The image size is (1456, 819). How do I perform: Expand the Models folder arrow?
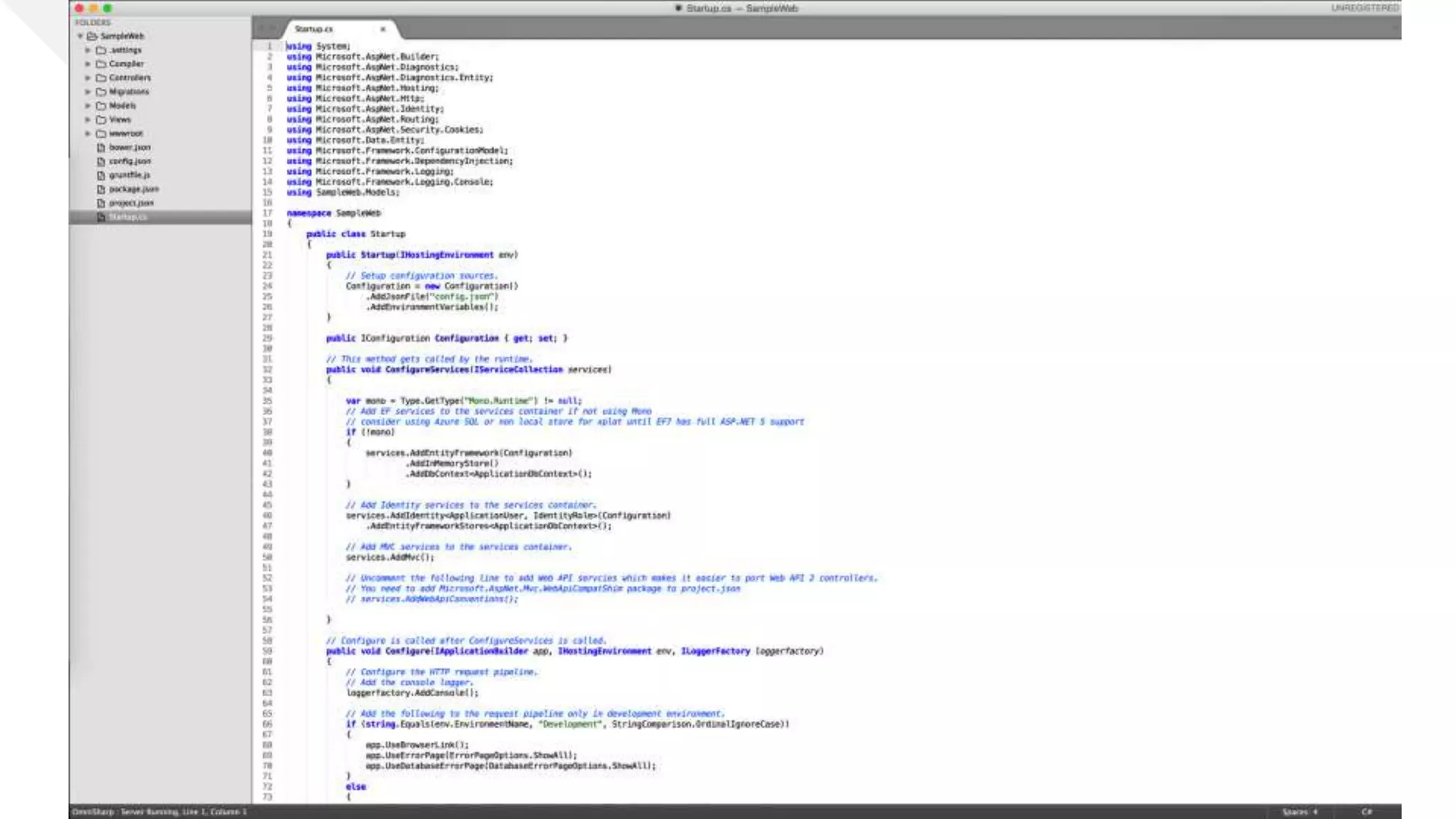pos(88,106)
